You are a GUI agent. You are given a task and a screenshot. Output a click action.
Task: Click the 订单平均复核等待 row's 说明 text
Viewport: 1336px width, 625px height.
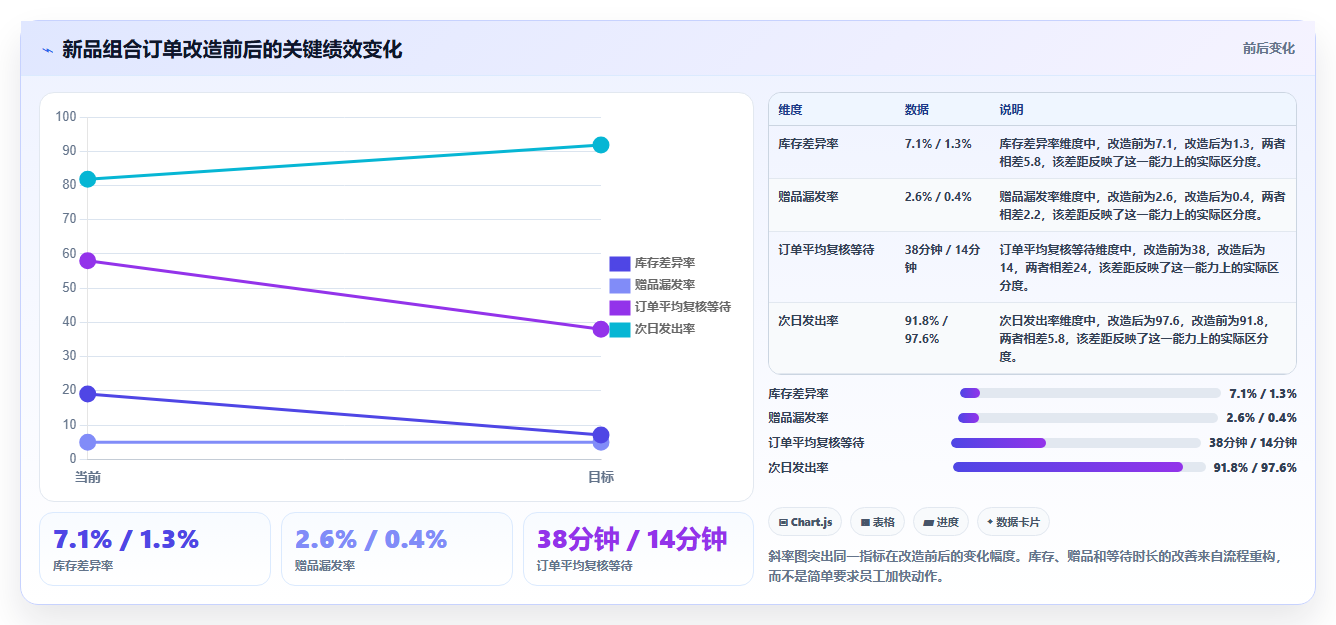click(x=1139, y=268)
